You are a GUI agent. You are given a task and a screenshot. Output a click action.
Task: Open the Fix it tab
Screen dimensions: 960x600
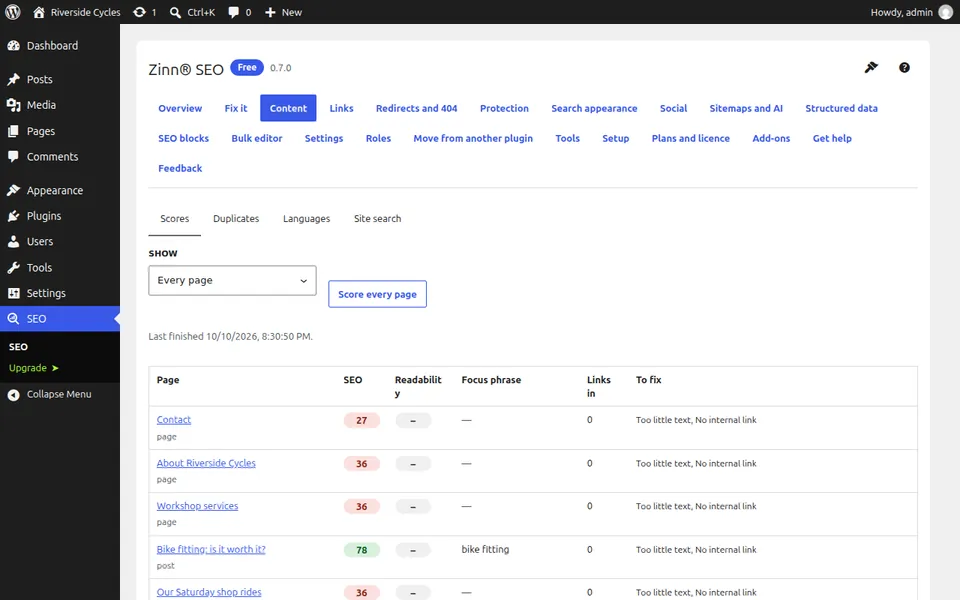click(236, 108)
